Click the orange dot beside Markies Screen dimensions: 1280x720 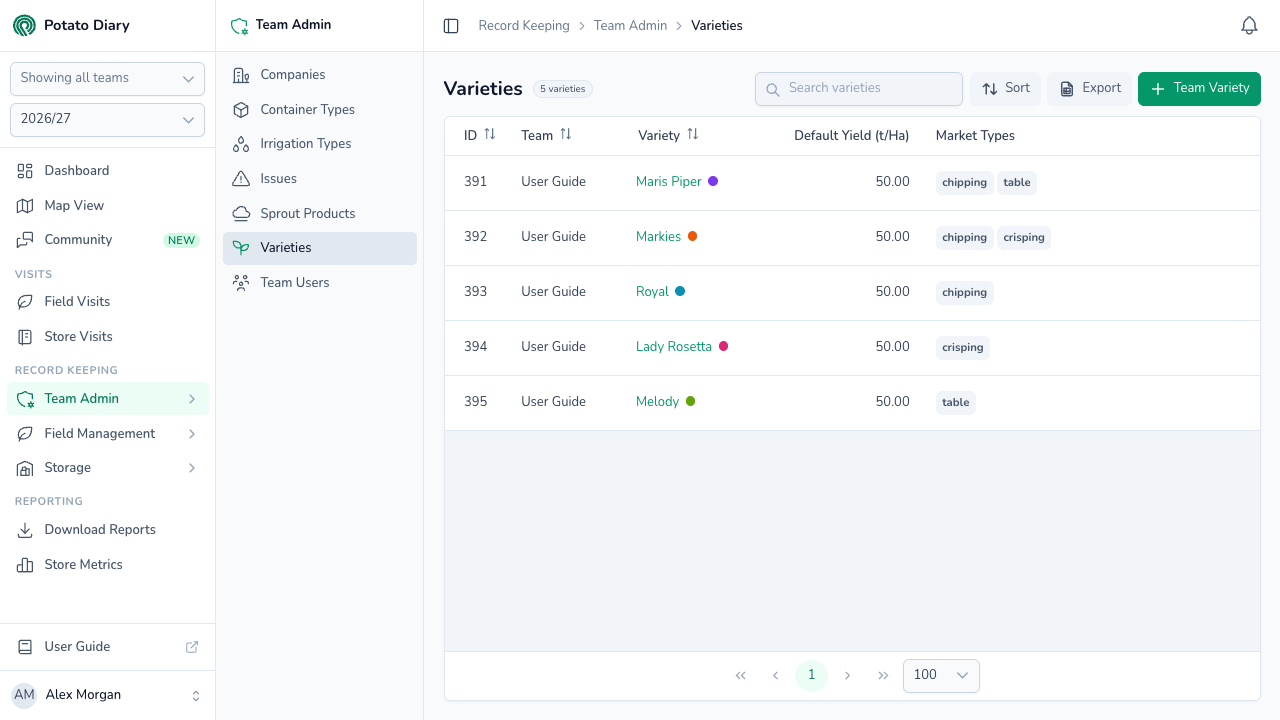click(x=692, y=236)
